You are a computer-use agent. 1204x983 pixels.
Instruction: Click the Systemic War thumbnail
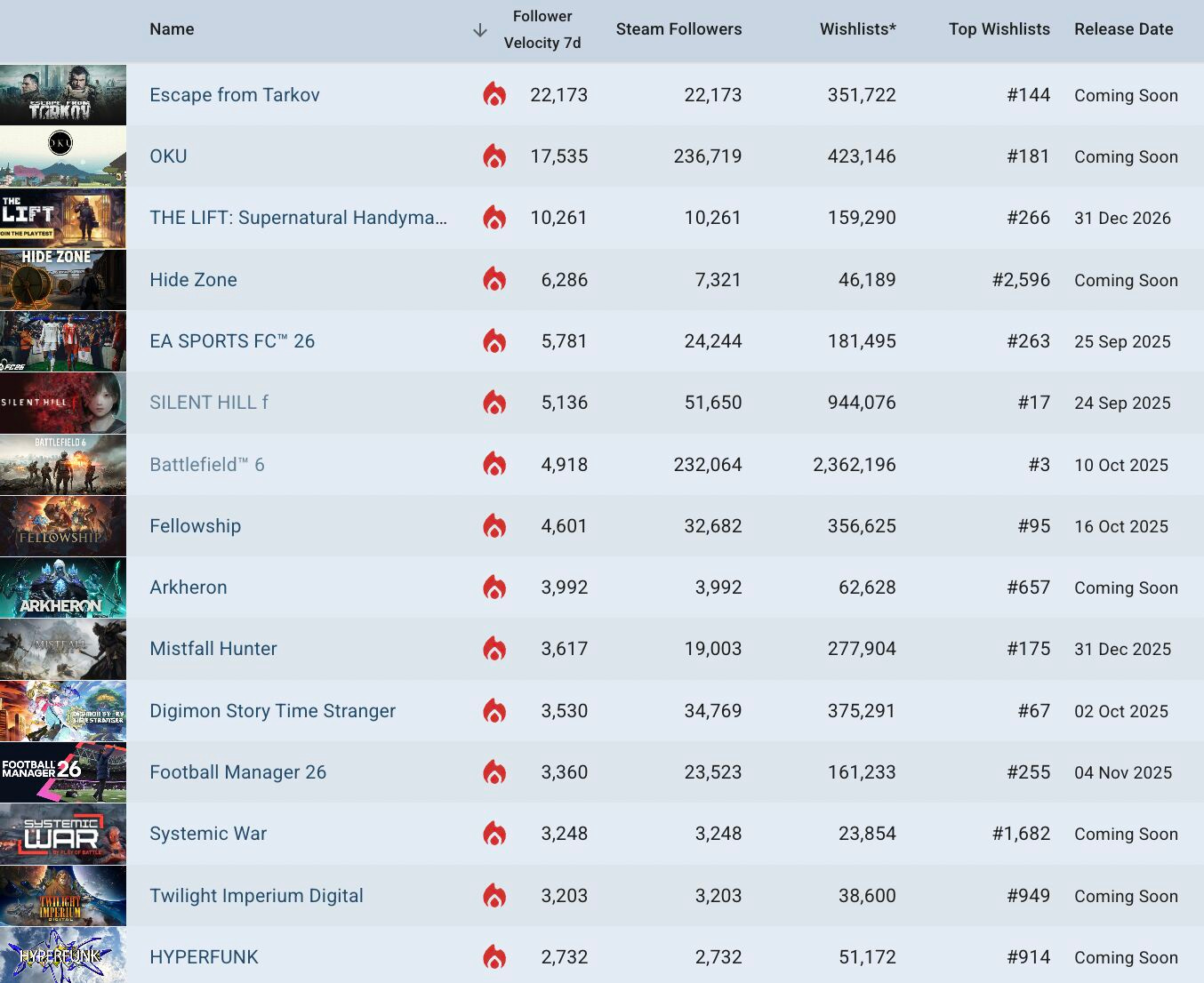point(63,834)
